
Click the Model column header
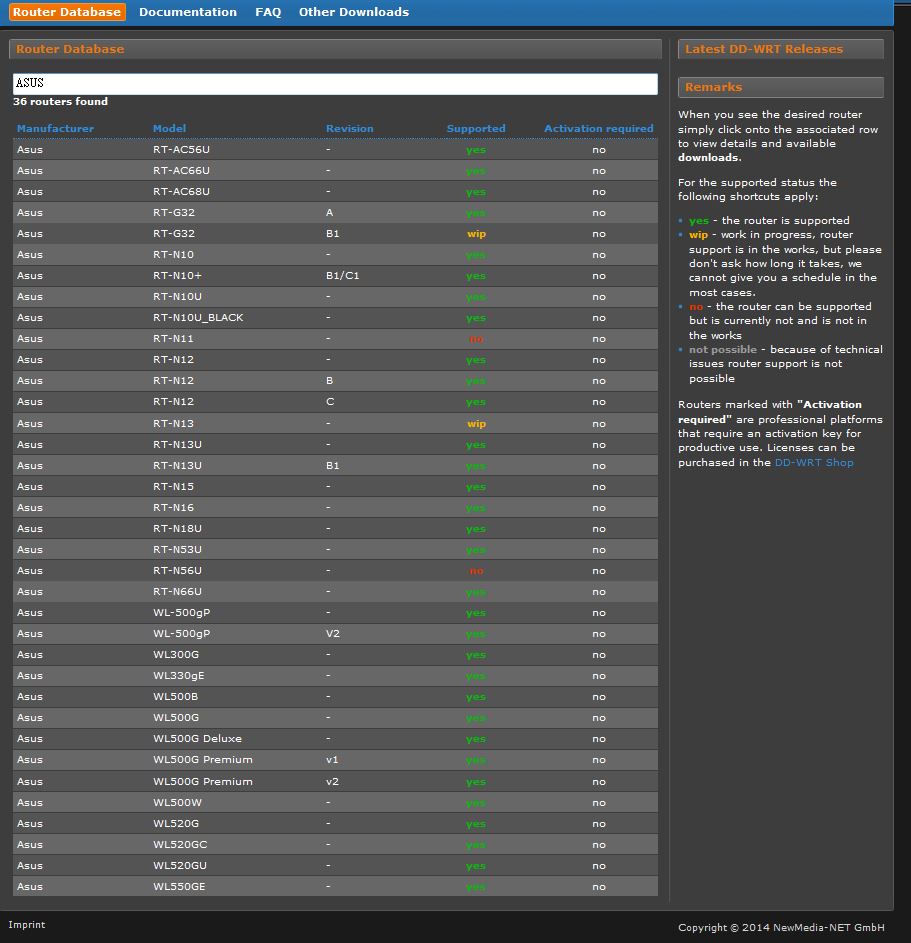coord(170,128)
